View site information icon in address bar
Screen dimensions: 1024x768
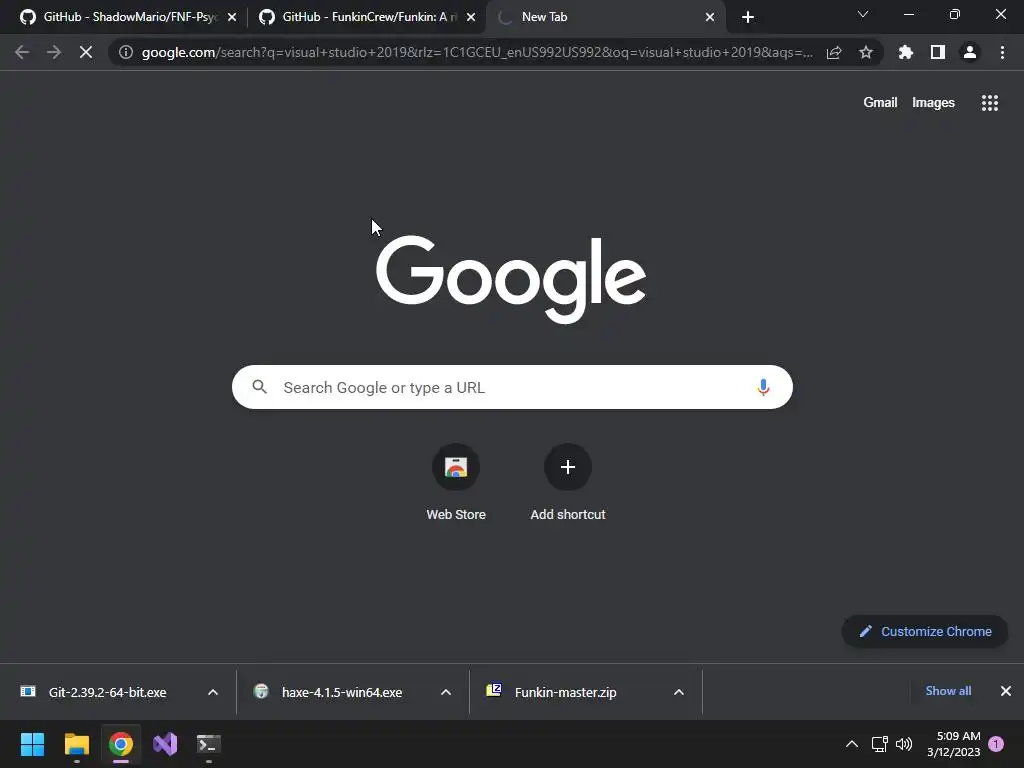[126, 52]
